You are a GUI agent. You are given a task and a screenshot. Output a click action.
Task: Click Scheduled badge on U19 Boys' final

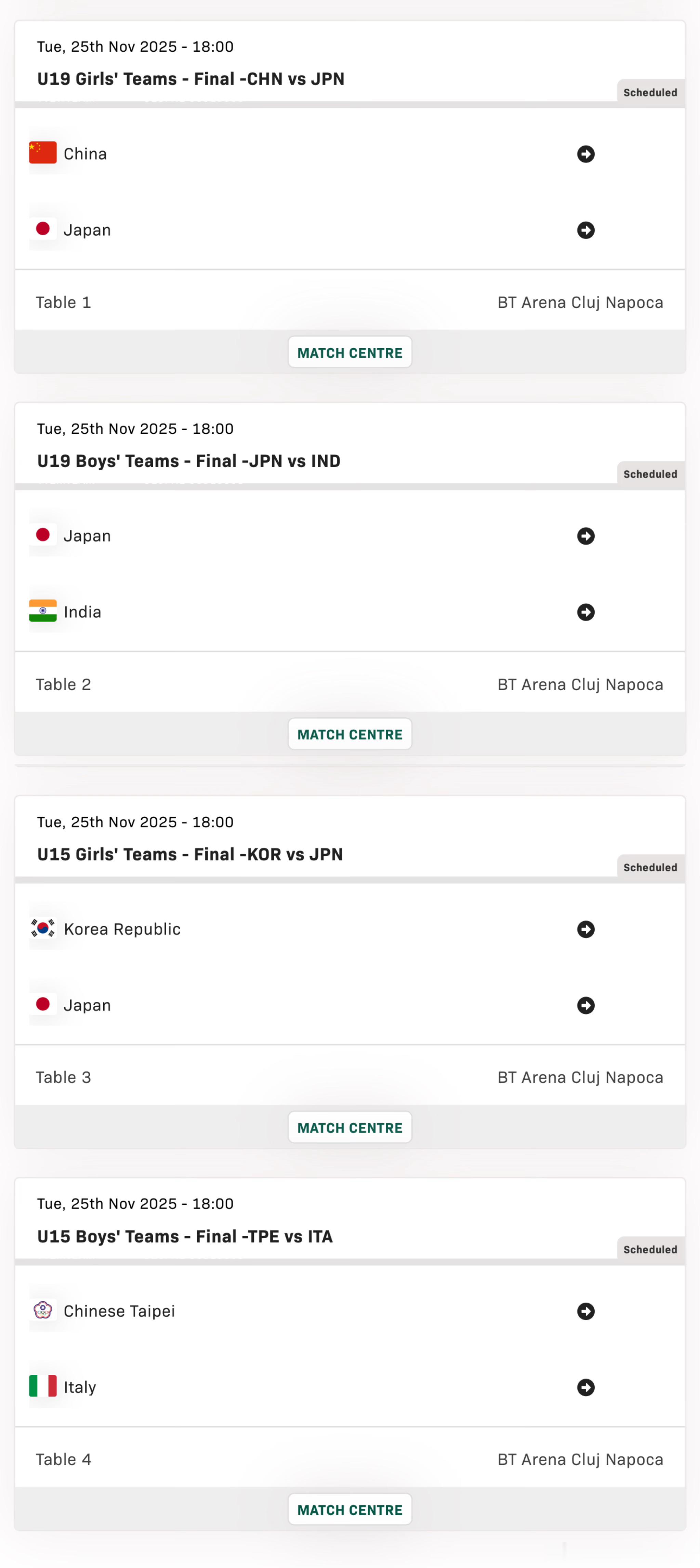point(649,474)
